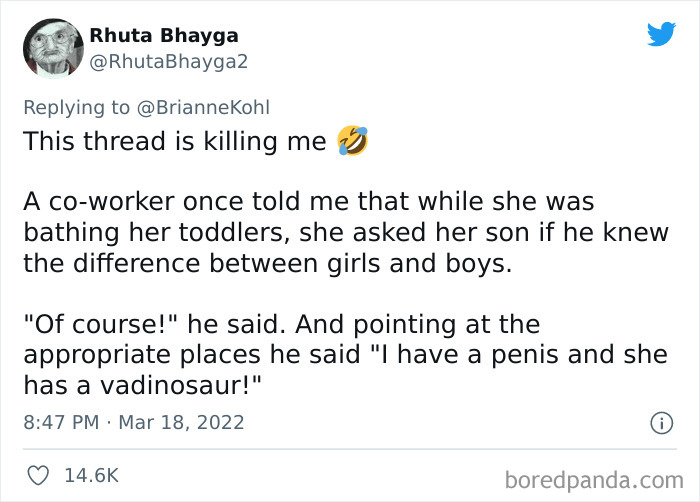Open Rhuta Bhayga's profile picture
Screen dimensions: 700x502
[52, 47]
